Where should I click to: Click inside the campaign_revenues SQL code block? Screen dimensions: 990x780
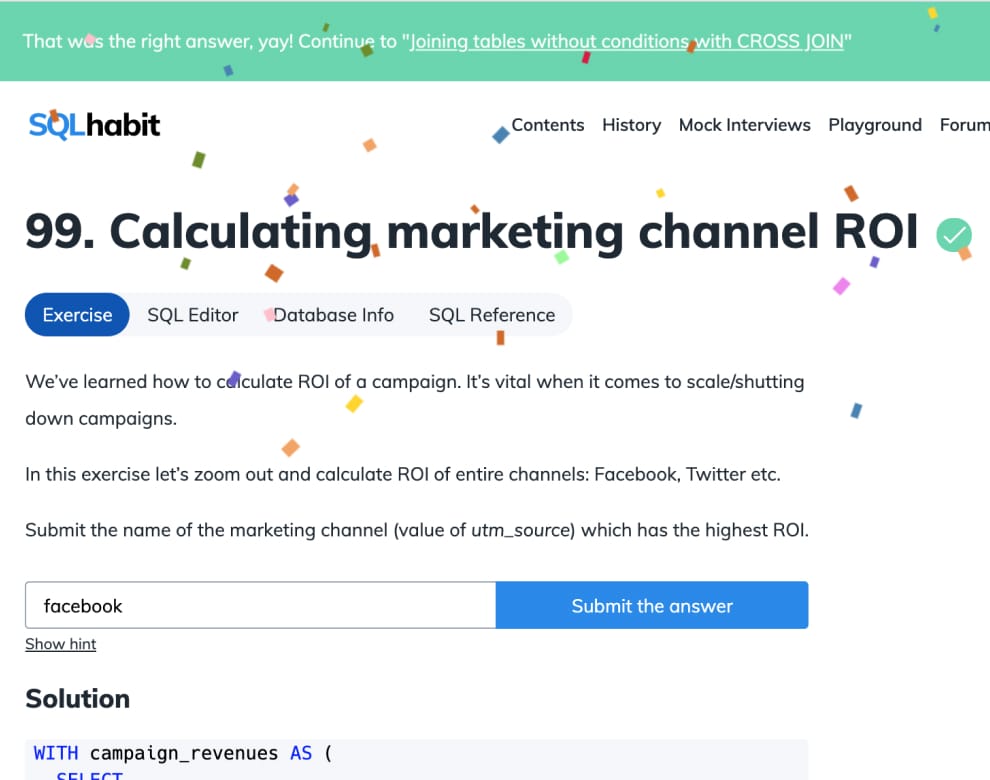[400, 756]
